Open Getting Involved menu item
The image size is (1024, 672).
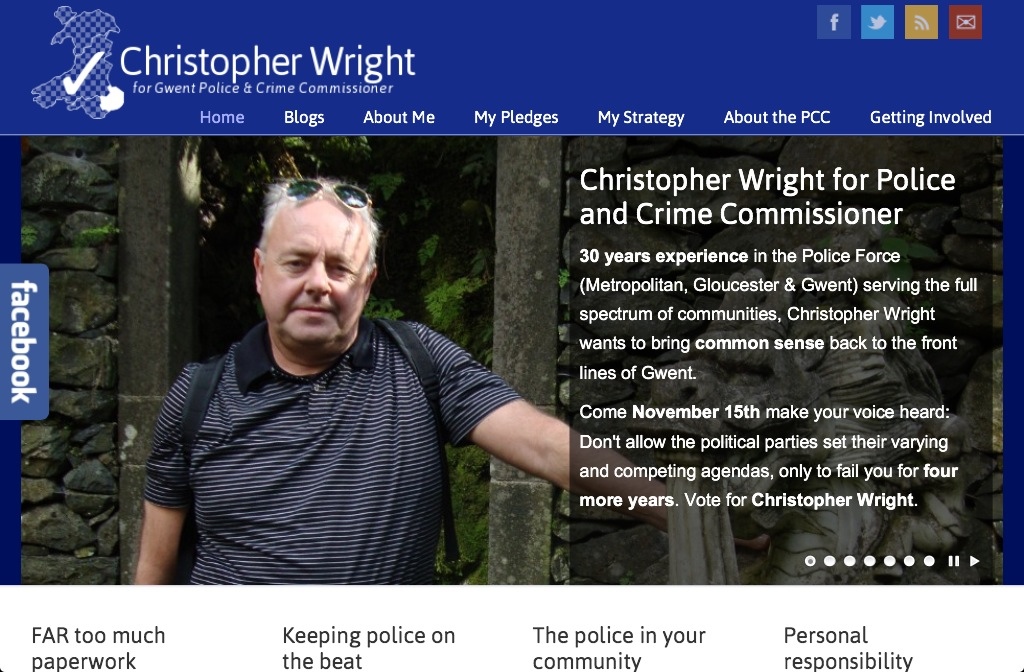931,118
